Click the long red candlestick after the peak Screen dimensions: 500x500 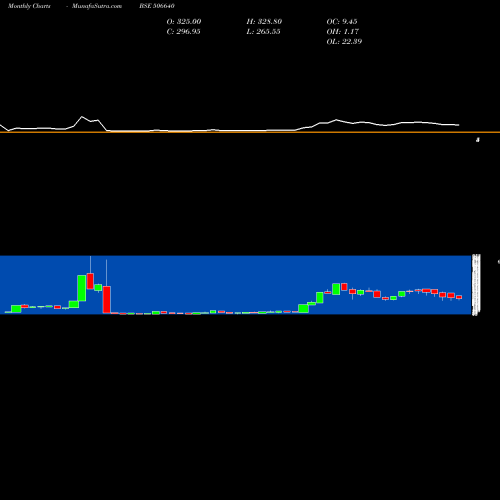tap(106, 299)
